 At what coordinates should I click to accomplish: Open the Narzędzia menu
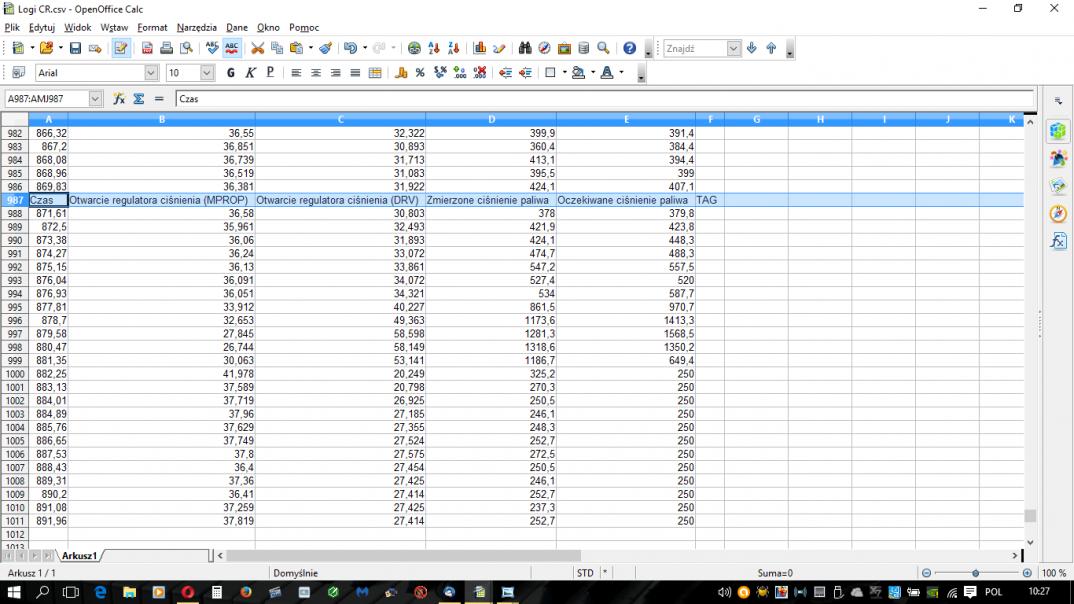[x=197, y=27]
